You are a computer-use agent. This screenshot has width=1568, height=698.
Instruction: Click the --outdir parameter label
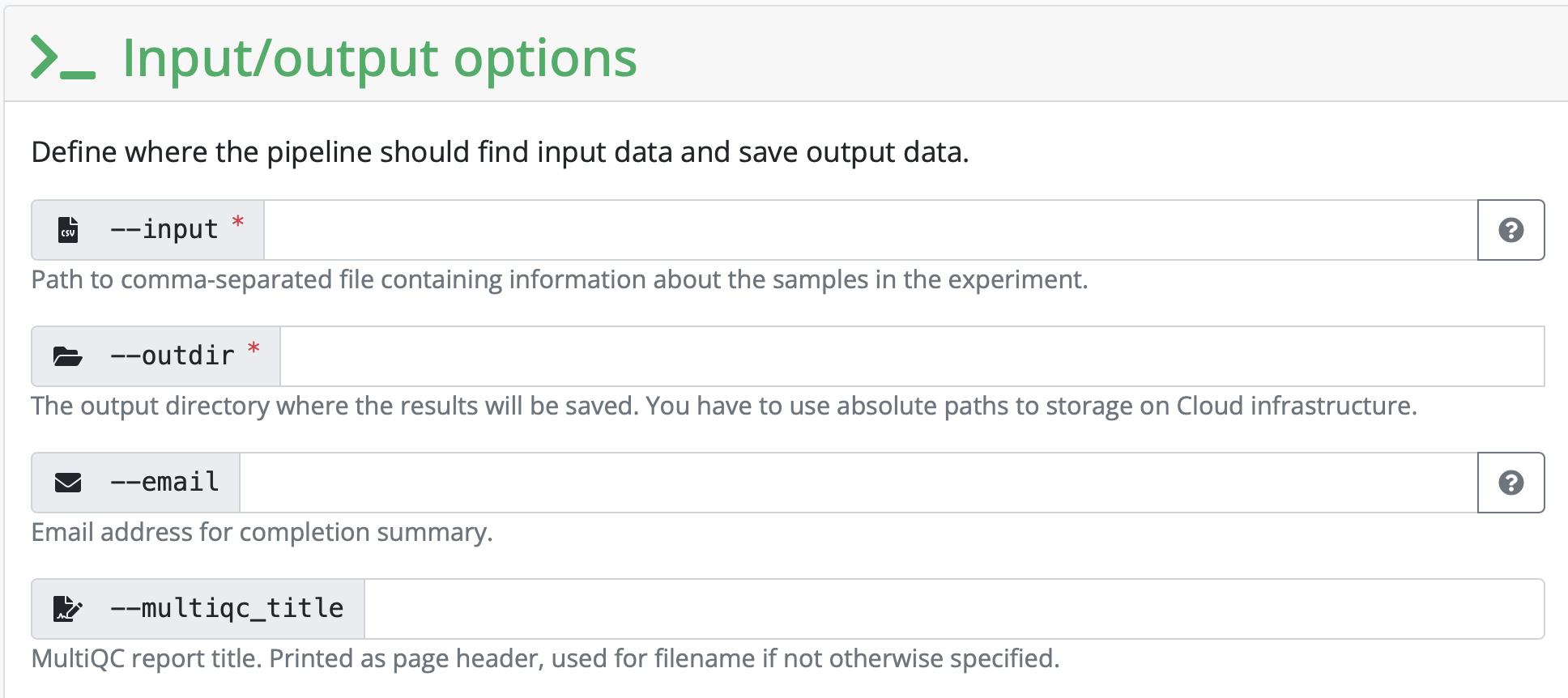(173, 356)
